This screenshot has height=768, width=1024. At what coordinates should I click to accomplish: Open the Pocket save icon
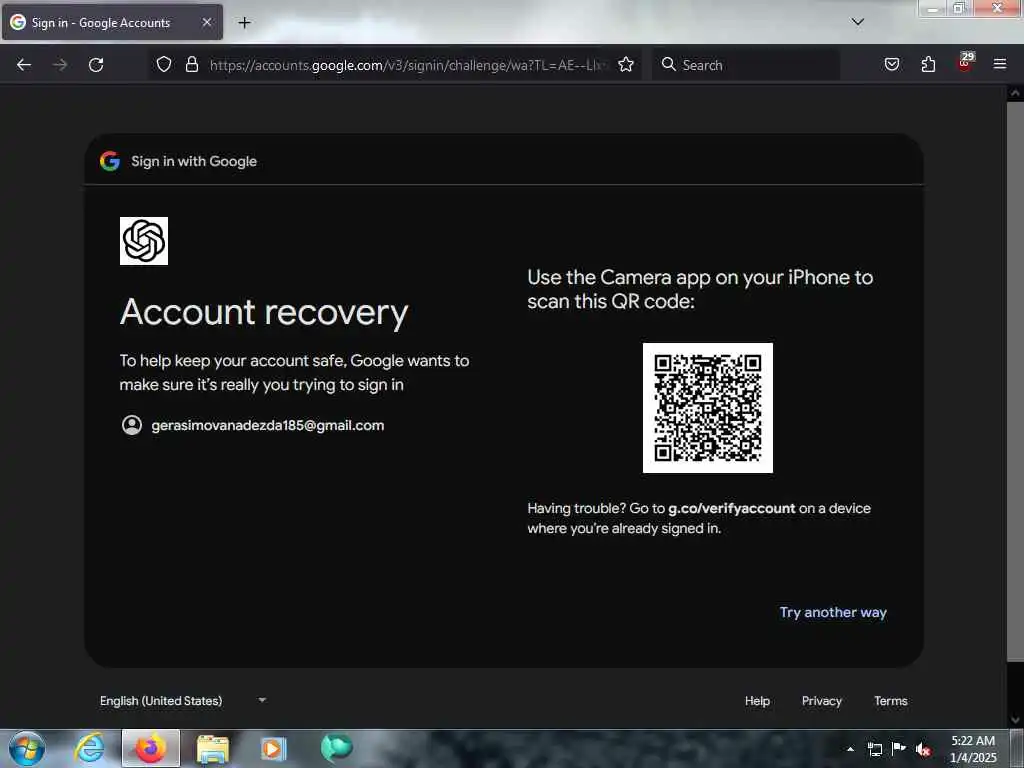click(892, 64)
